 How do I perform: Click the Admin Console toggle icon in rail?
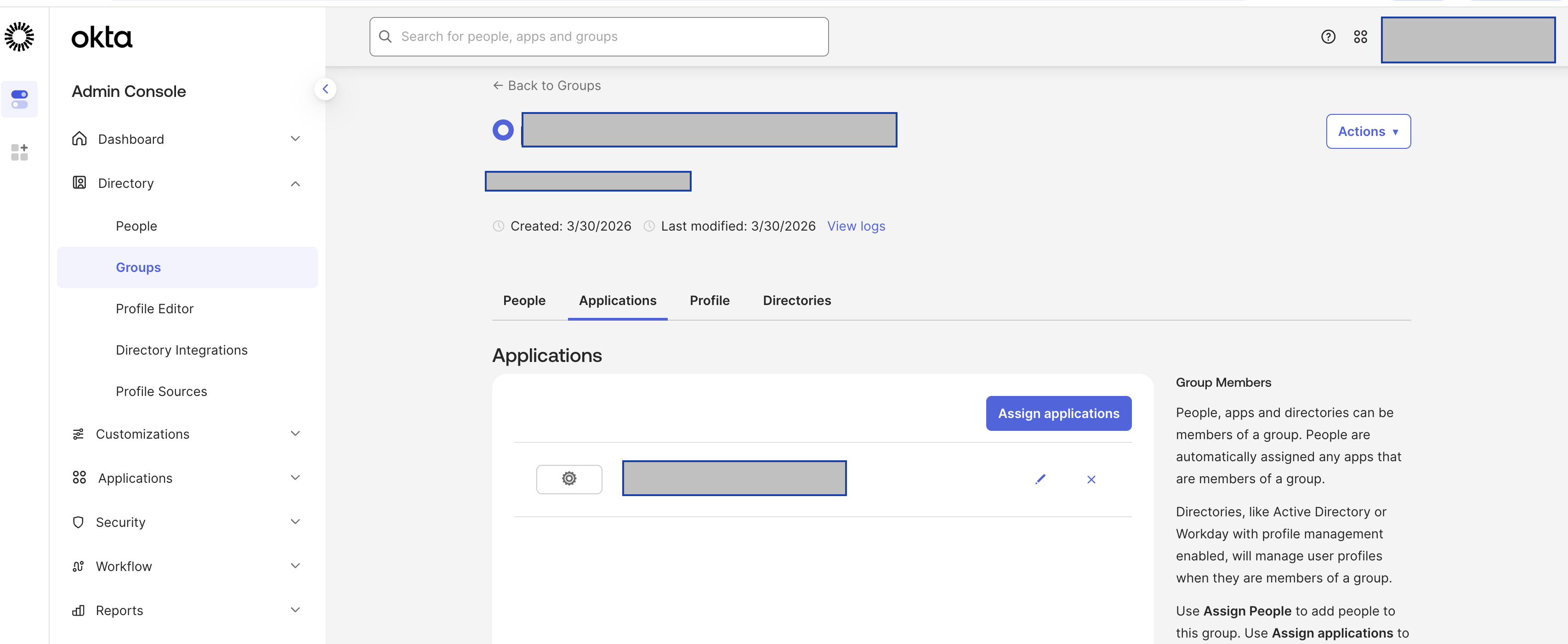(x=19, y=99)
